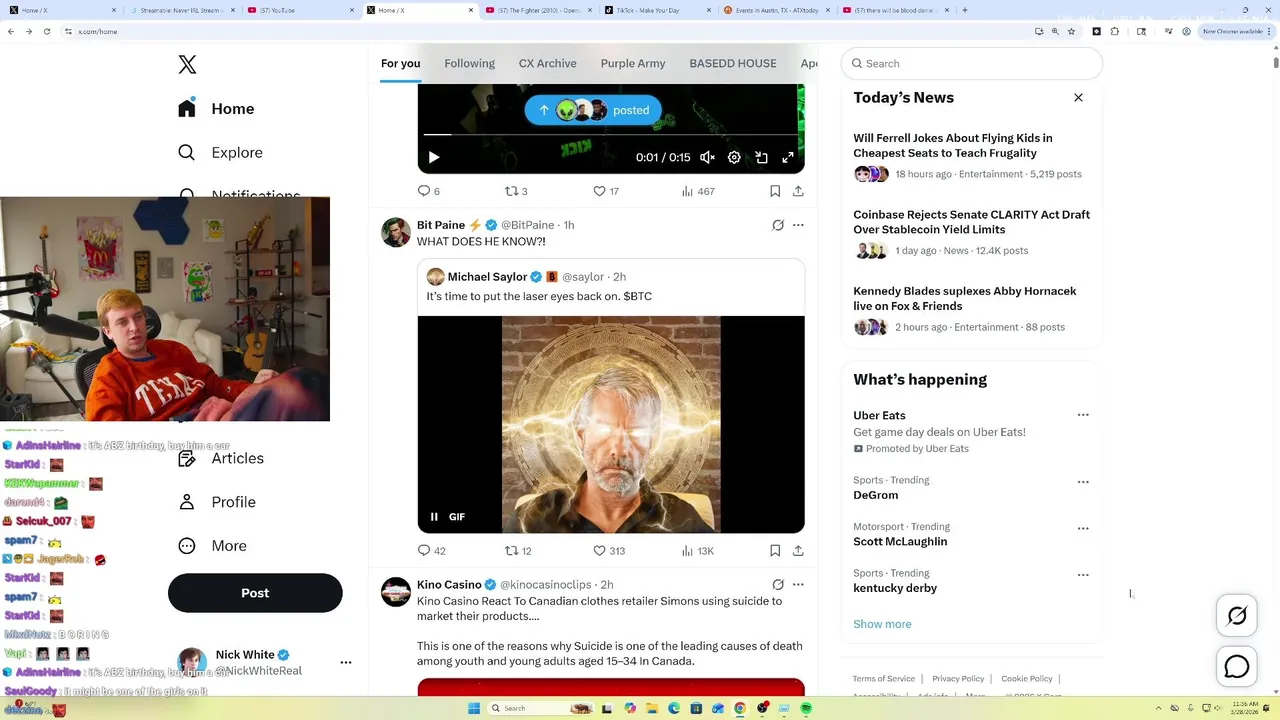Click the video progress bar
1280x720 pixels.
pos(611,134)
